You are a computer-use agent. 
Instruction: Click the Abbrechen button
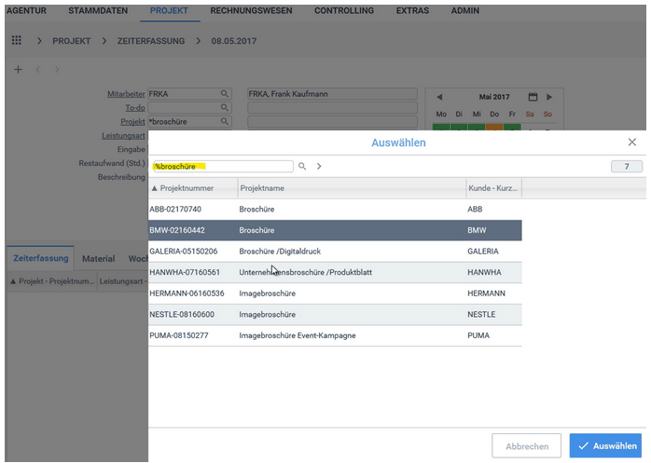pos(526,446)
